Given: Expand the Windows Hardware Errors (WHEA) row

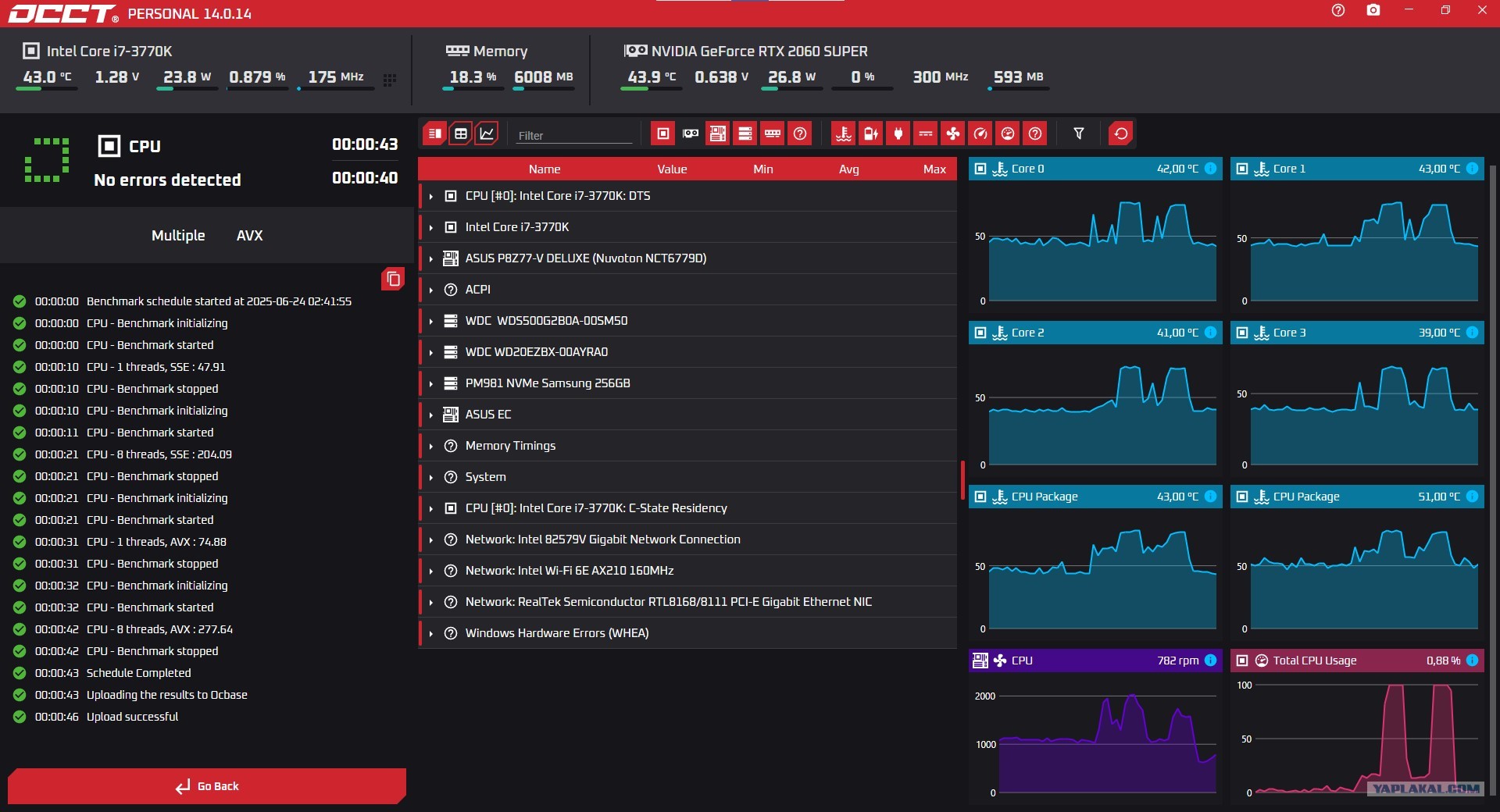Looking at the screenshot, I should click(x=430, y=633).
